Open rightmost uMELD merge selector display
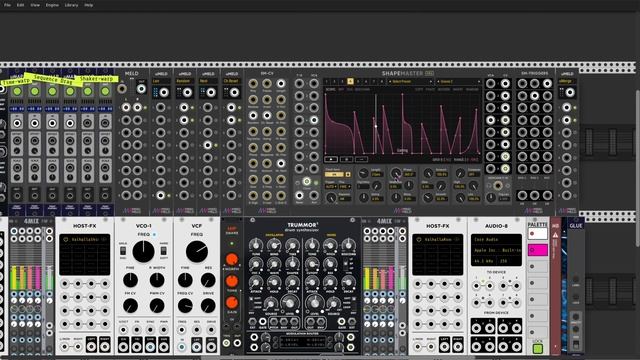Screen dimensions: 640x360 (x=567, y=81)
